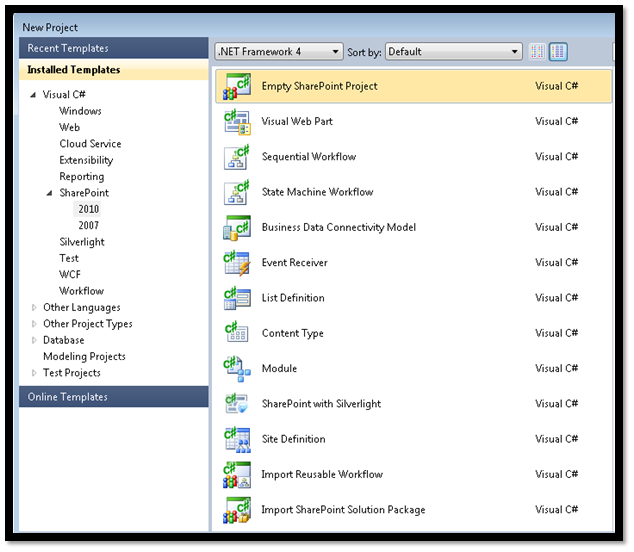The height and width of the screenshot is (552, 634).
Task: Click the Content Type template icon
Action: click(x=237, y=333)
